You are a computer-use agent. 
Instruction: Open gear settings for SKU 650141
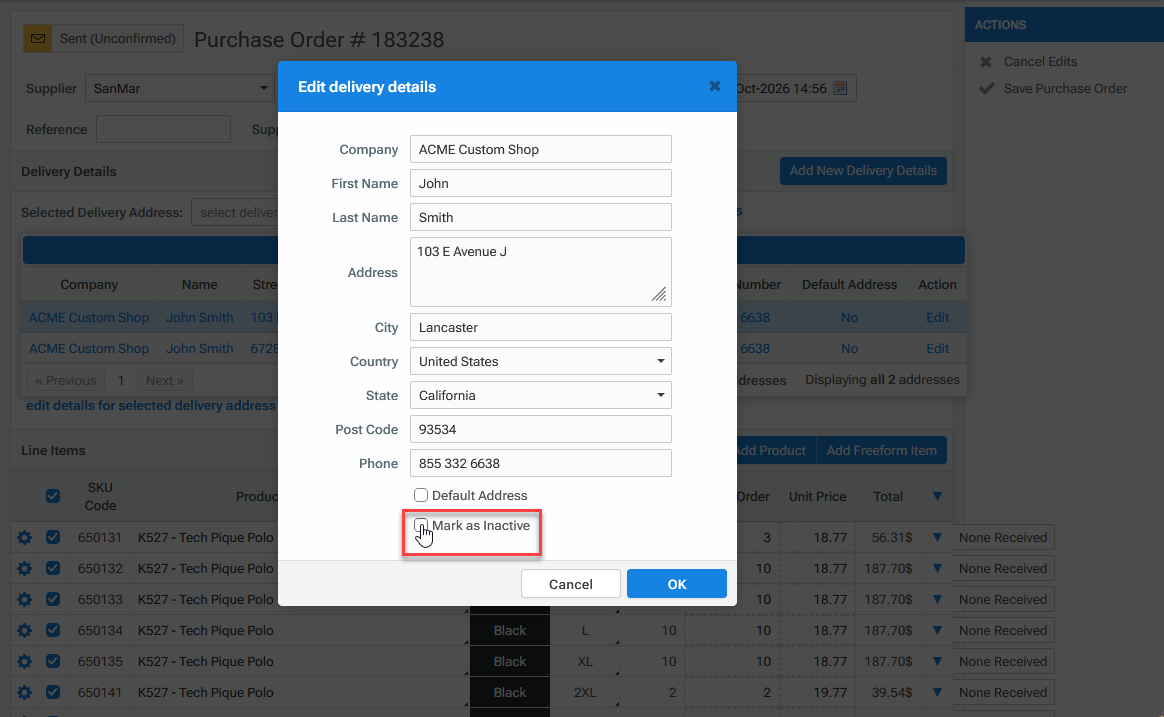click(24, 693)
